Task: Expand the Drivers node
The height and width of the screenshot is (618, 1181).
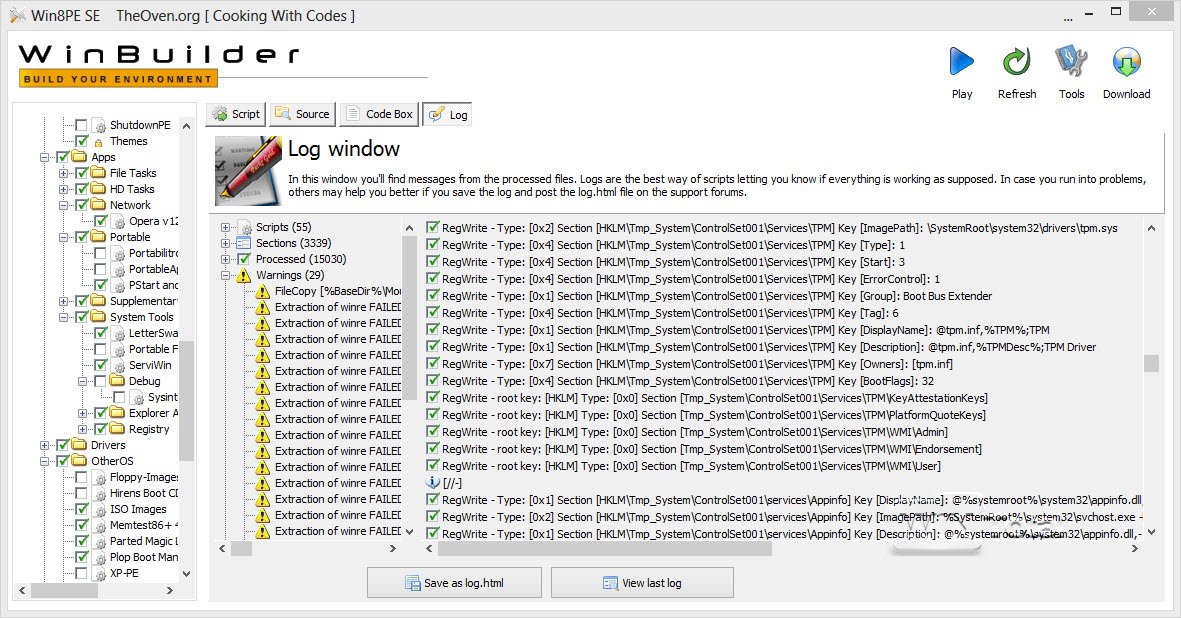Action: pyautogui.click(x=45, y=445)
